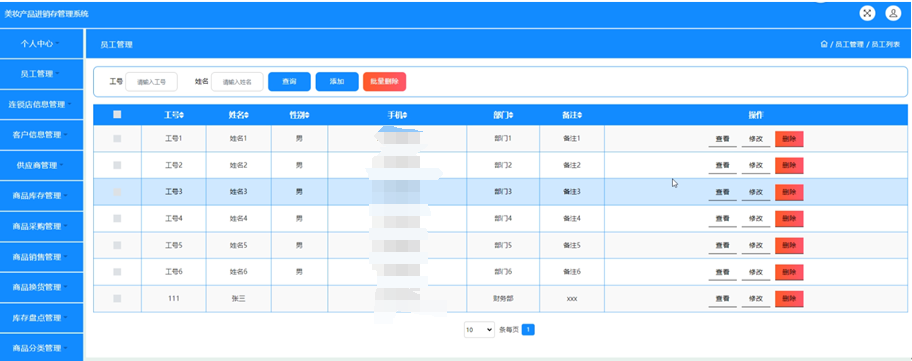Select the 财务部 department cell
This screenshot has width=912, height=361.
(x=503, y=298)
